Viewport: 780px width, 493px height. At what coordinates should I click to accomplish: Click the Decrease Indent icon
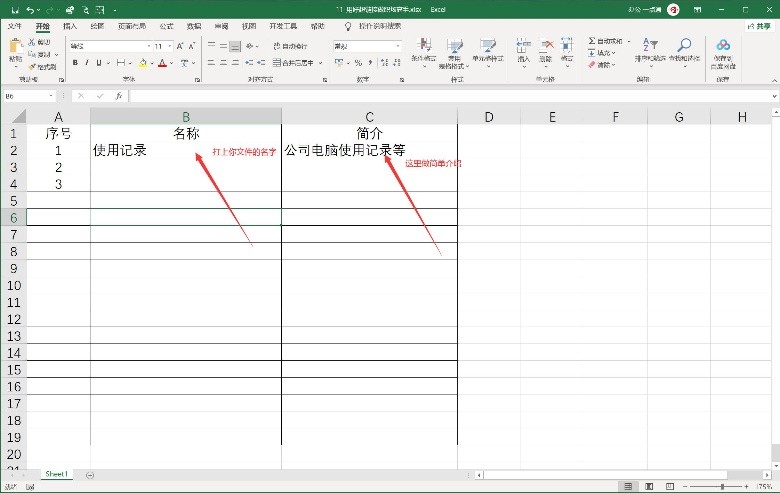[249, 63]
